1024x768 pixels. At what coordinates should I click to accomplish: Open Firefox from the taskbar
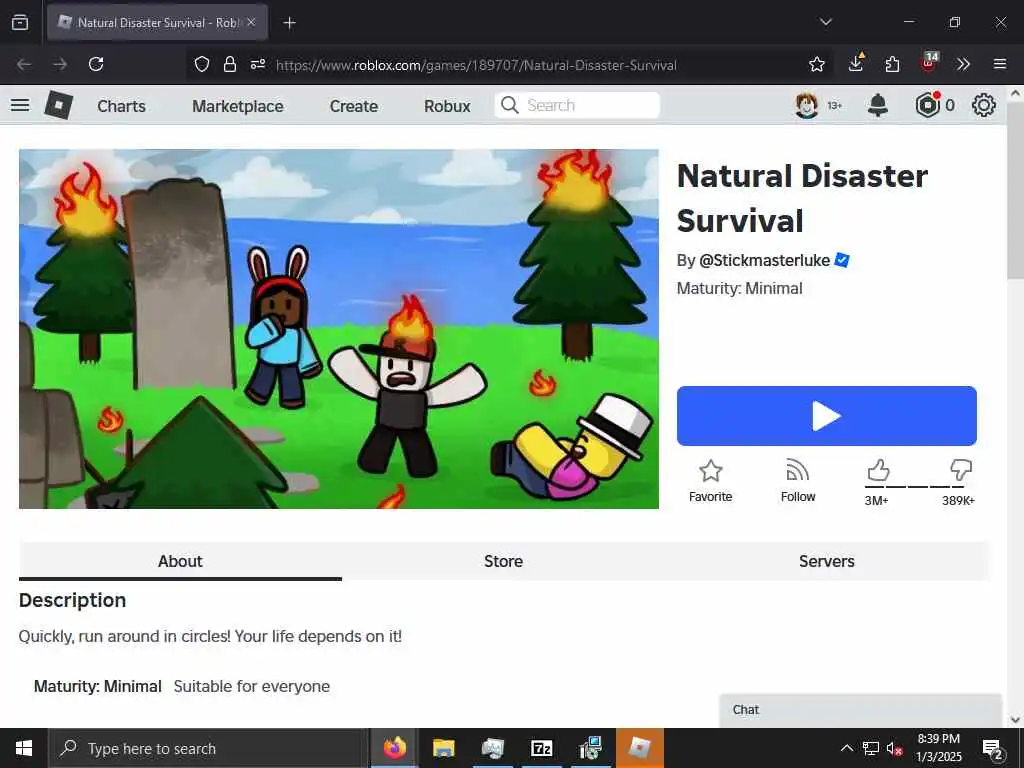click(x=394, y=748)
